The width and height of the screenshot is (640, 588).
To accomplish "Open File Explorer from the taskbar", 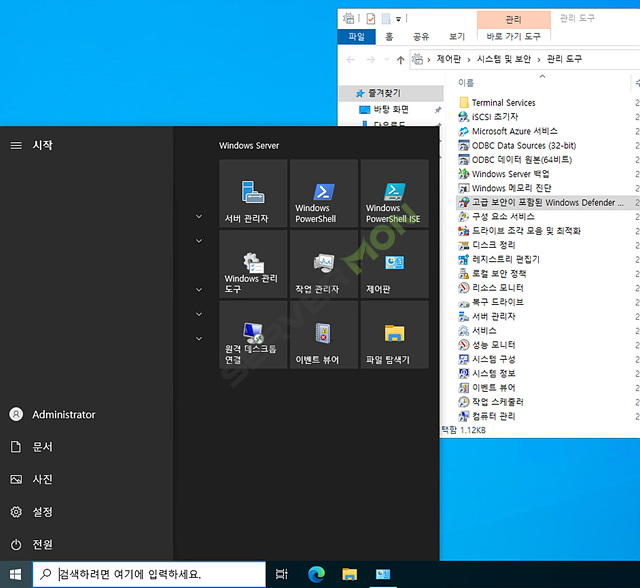I will pos(349,574).
